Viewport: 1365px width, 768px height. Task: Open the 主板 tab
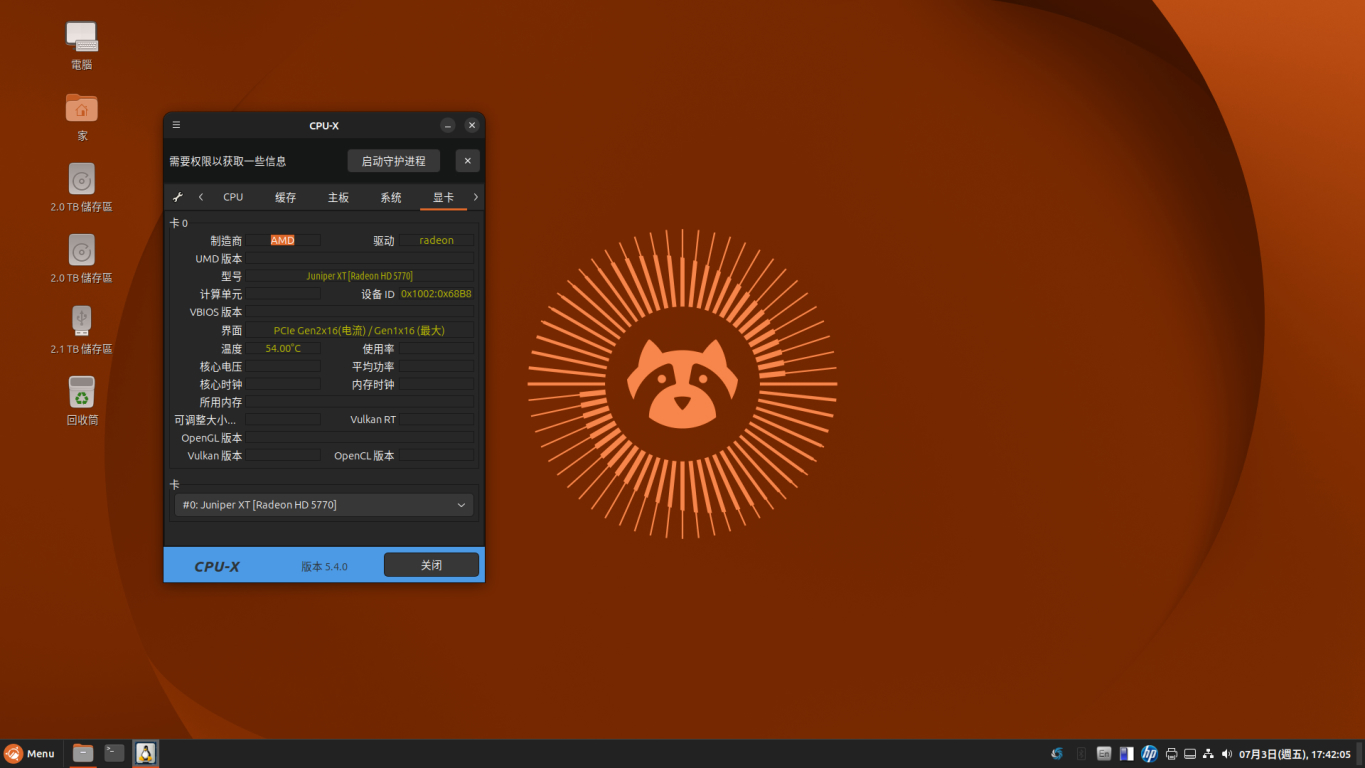point(339,197)
